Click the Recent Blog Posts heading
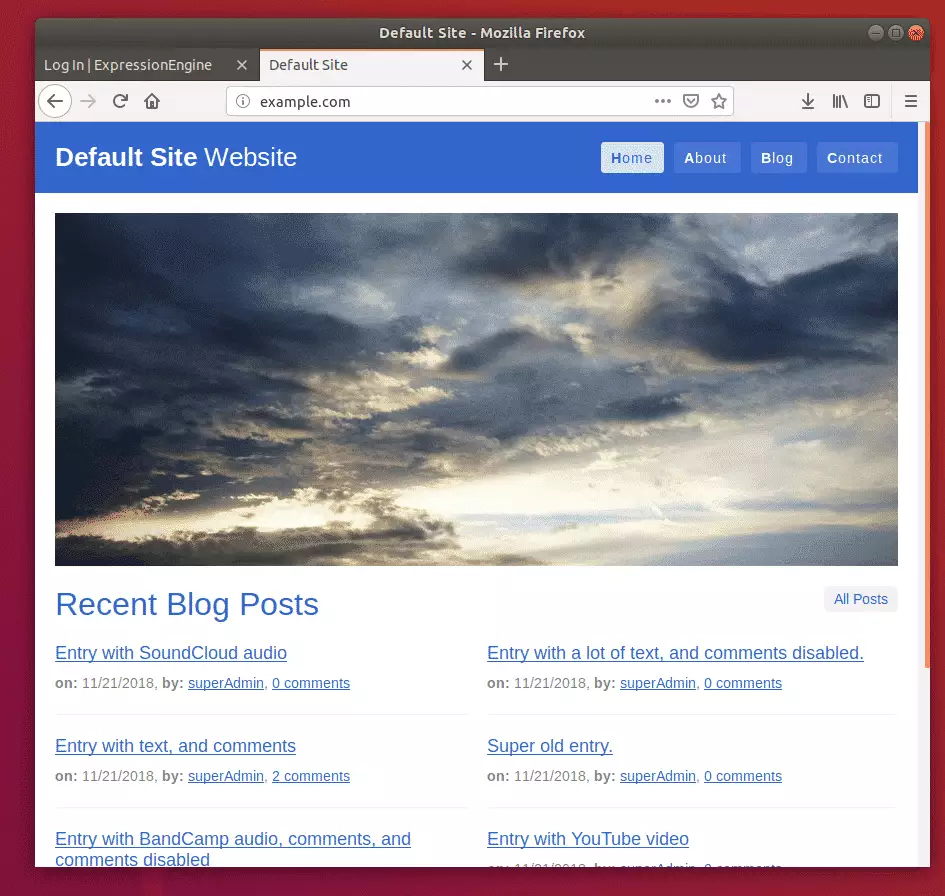Image resolution: width=945 pixels, height=896 pixels. pyautogui.click(x=187, y=604)
